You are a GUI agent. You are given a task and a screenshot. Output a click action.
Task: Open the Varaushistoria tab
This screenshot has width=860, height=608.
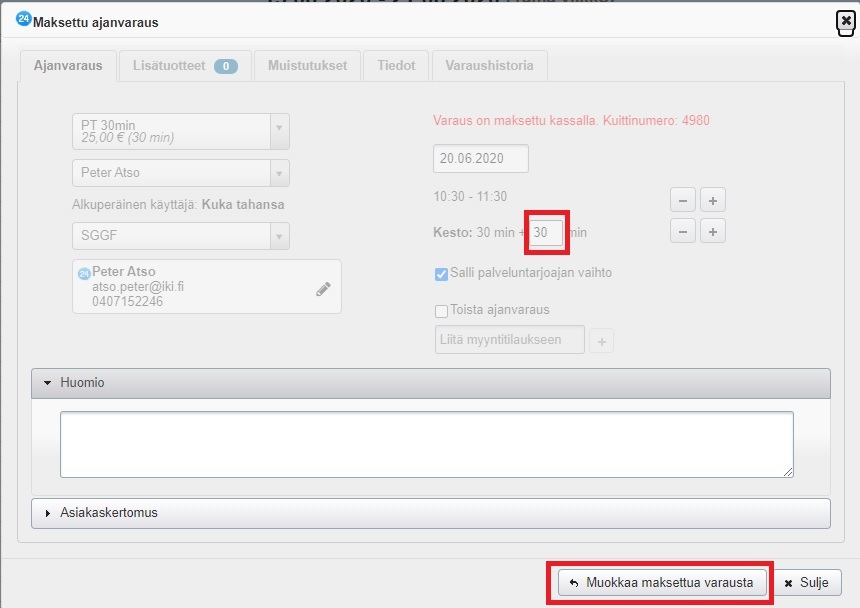tap(489, 66)
